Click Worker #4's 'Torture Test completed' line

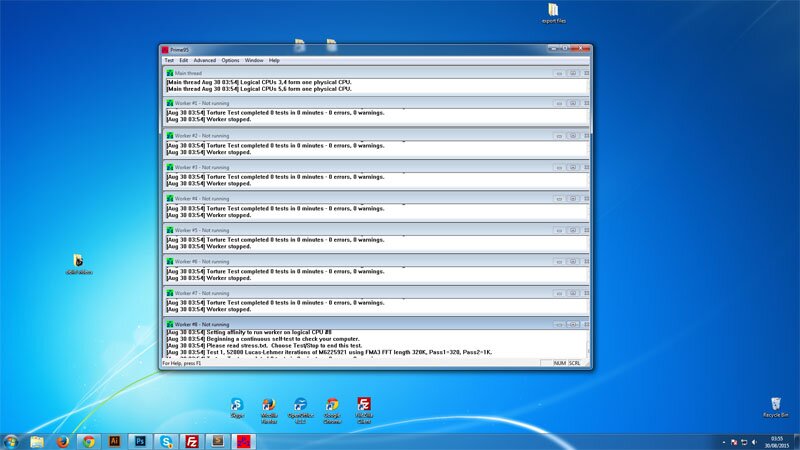click(x=276, y=208)
